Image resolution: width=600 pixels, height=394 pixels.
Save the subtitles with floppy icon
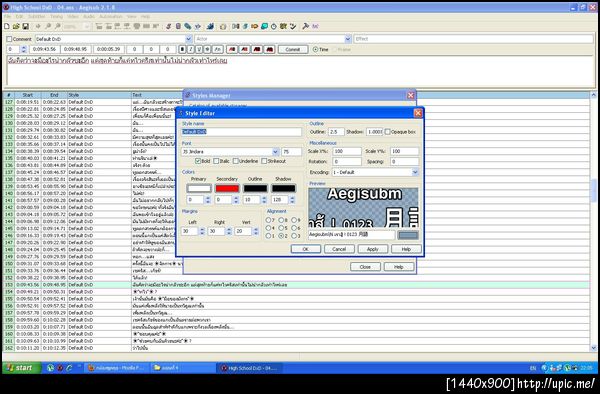(x=25, y=26)
